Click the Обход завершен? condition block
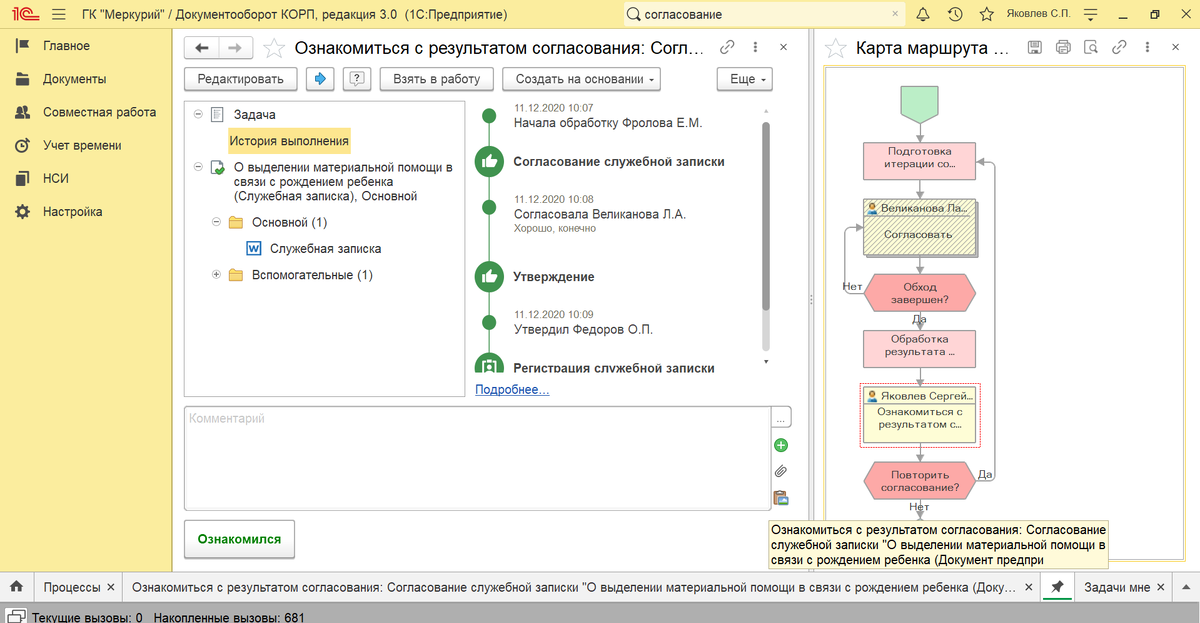Screen dimensions: 1200x623 [919, 291]
